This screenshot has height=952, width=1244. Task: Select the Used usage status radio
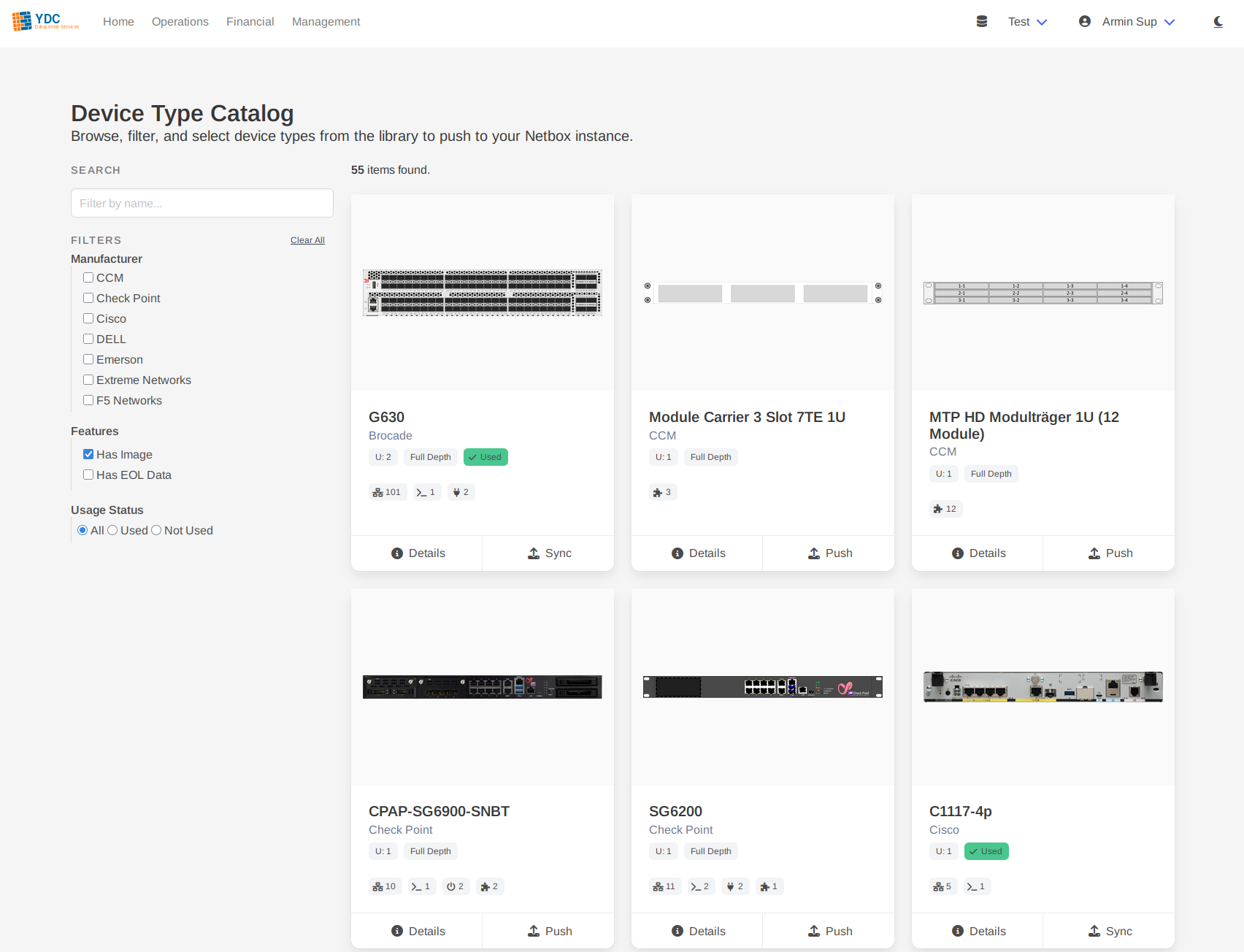tap(112, 530)
